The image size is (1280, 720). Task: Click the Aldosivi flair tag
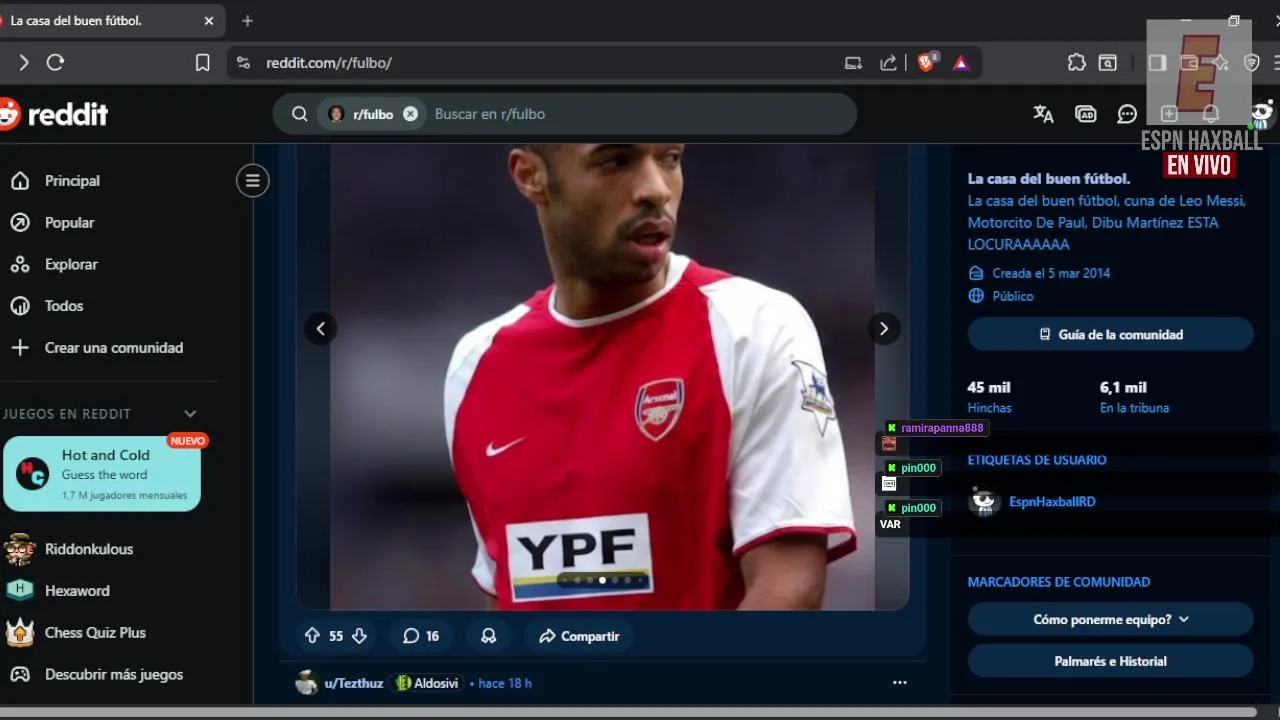coord(427,683)
